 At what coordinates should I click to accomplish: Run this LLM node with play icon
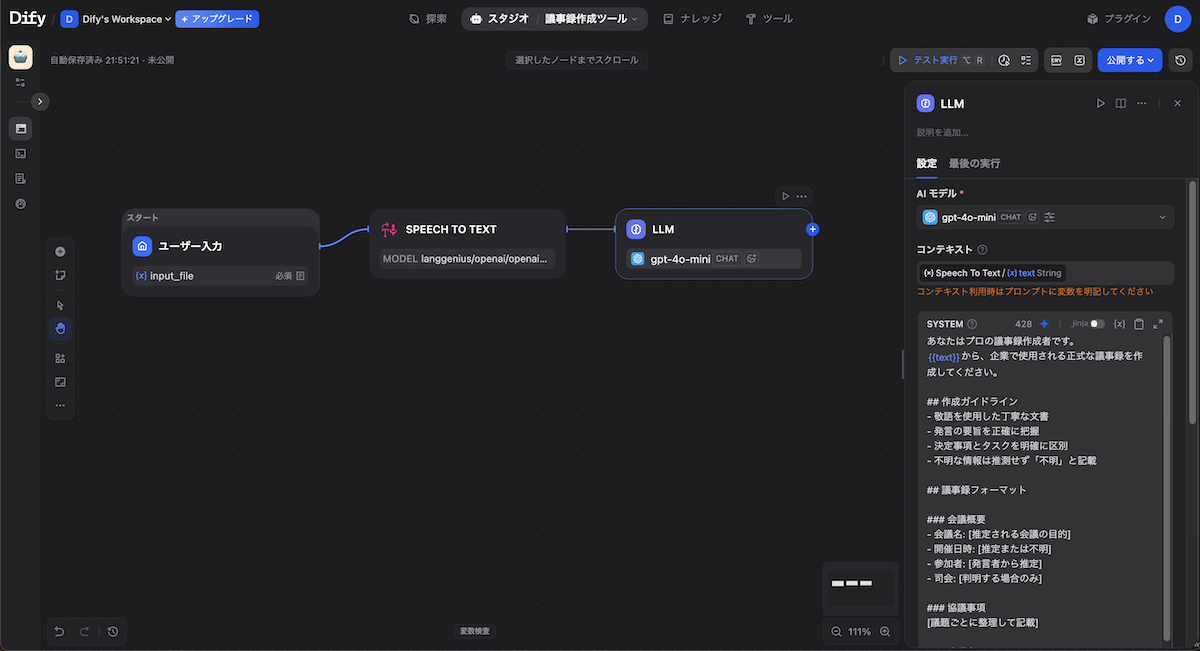click(1101, 103)
